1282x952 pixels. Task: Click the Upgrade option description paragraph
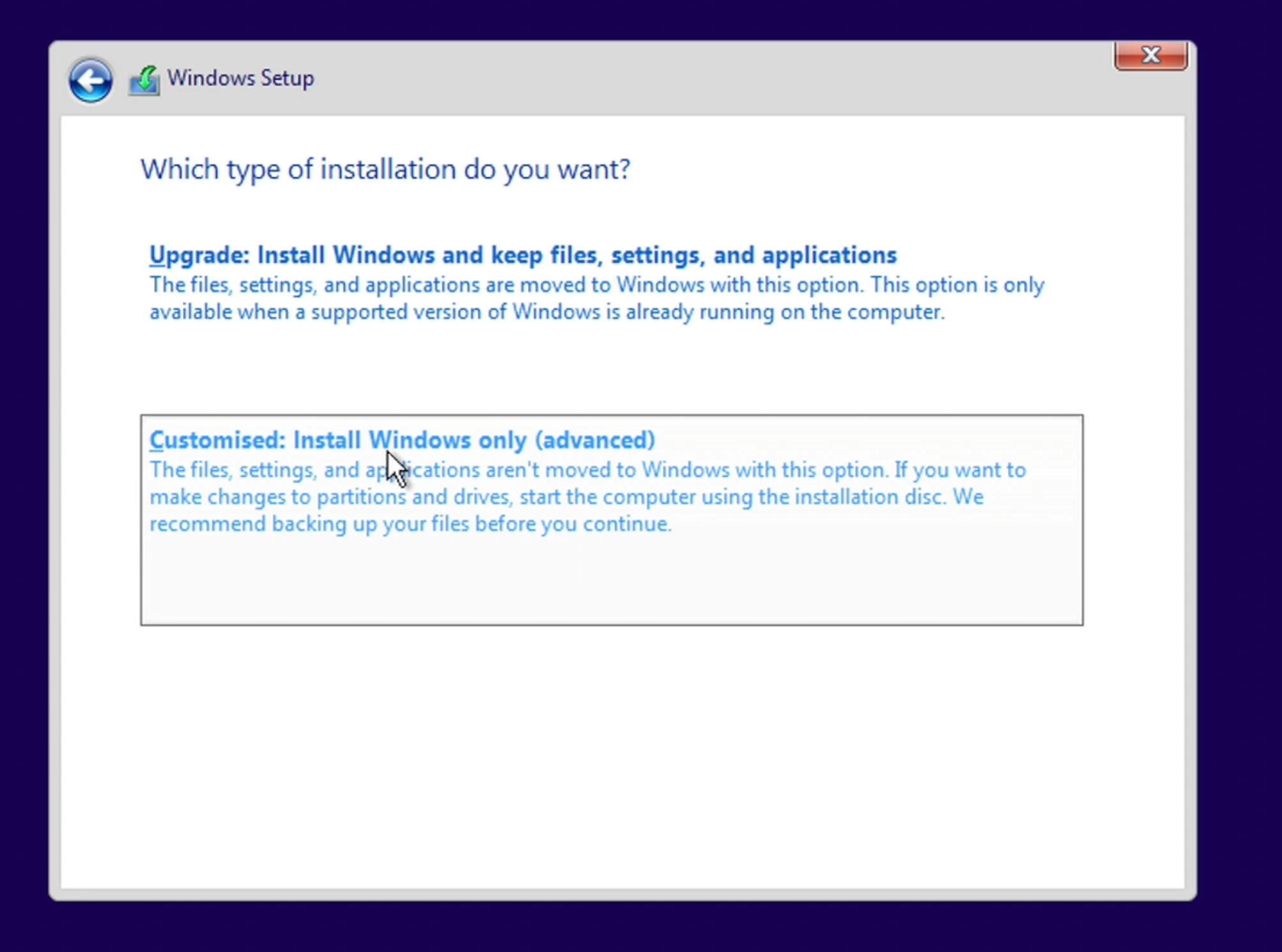point(597,298)
